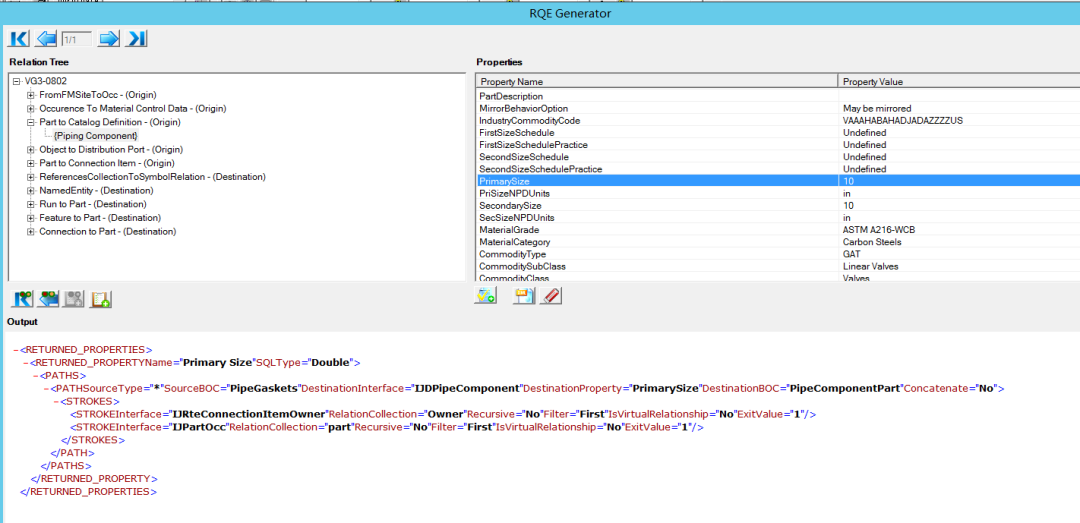1080x523 pixels.
Task: Collapse the opening PATHS XML element
Action: point(37,376)
